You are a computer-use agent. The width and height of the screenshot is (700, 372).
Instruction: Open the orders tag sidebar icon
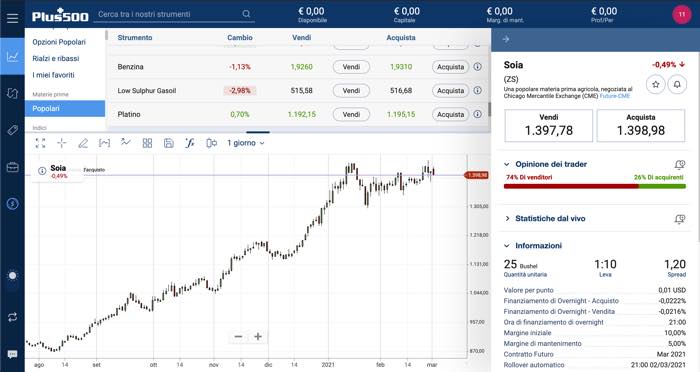click(12, 130)
